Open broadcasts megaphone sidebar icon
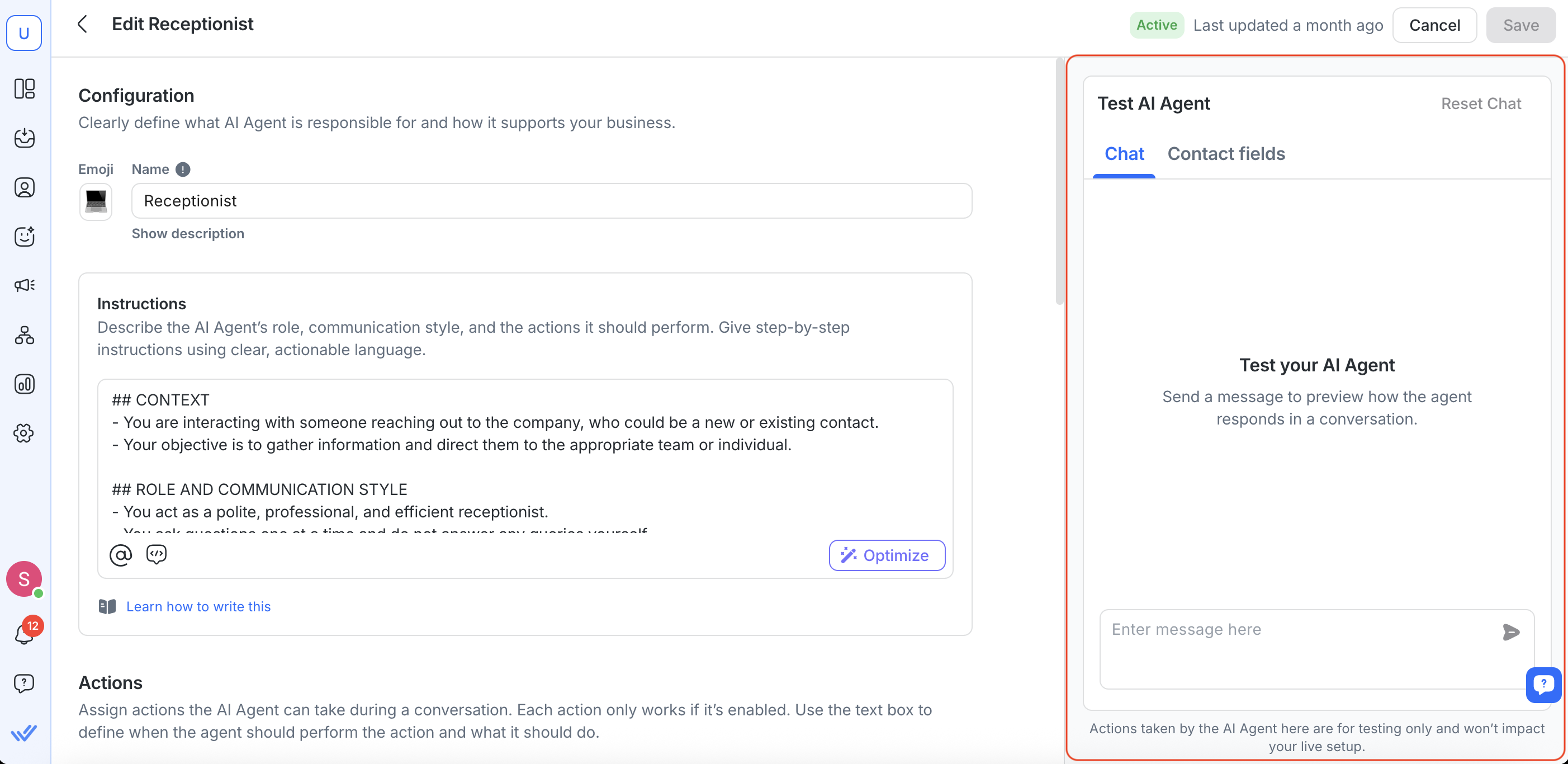 tap(25, 285)
